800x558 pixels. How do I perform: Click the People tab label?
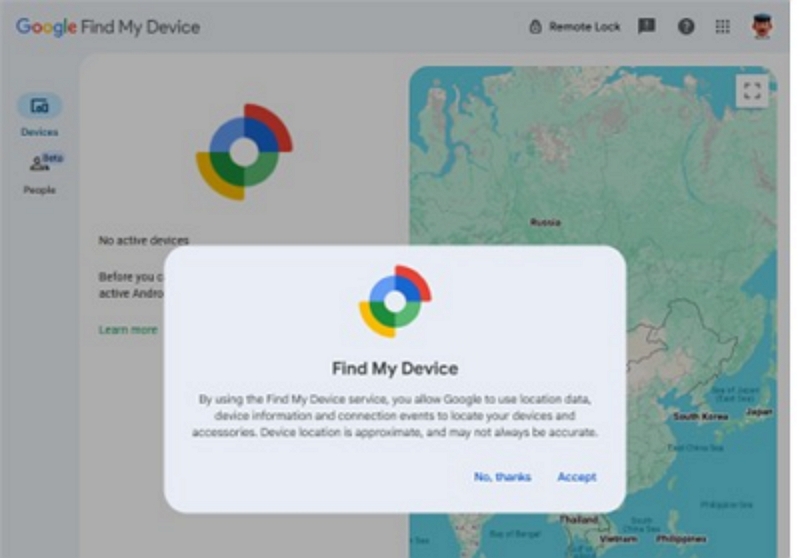click(39, 190)
